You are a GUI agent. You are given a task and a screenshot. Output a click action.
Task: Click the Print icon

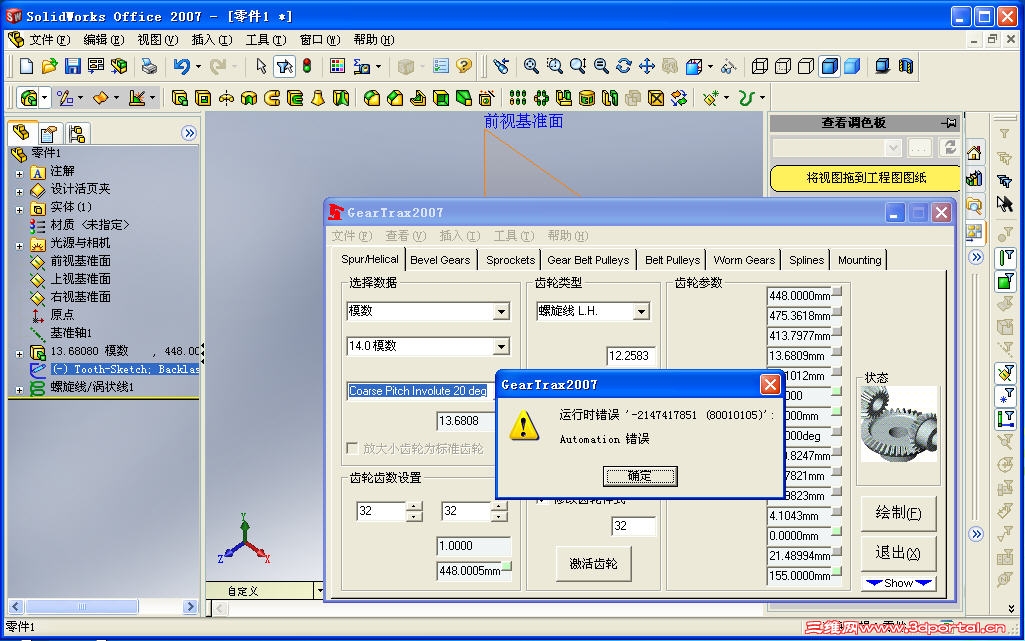coord(149,66)
